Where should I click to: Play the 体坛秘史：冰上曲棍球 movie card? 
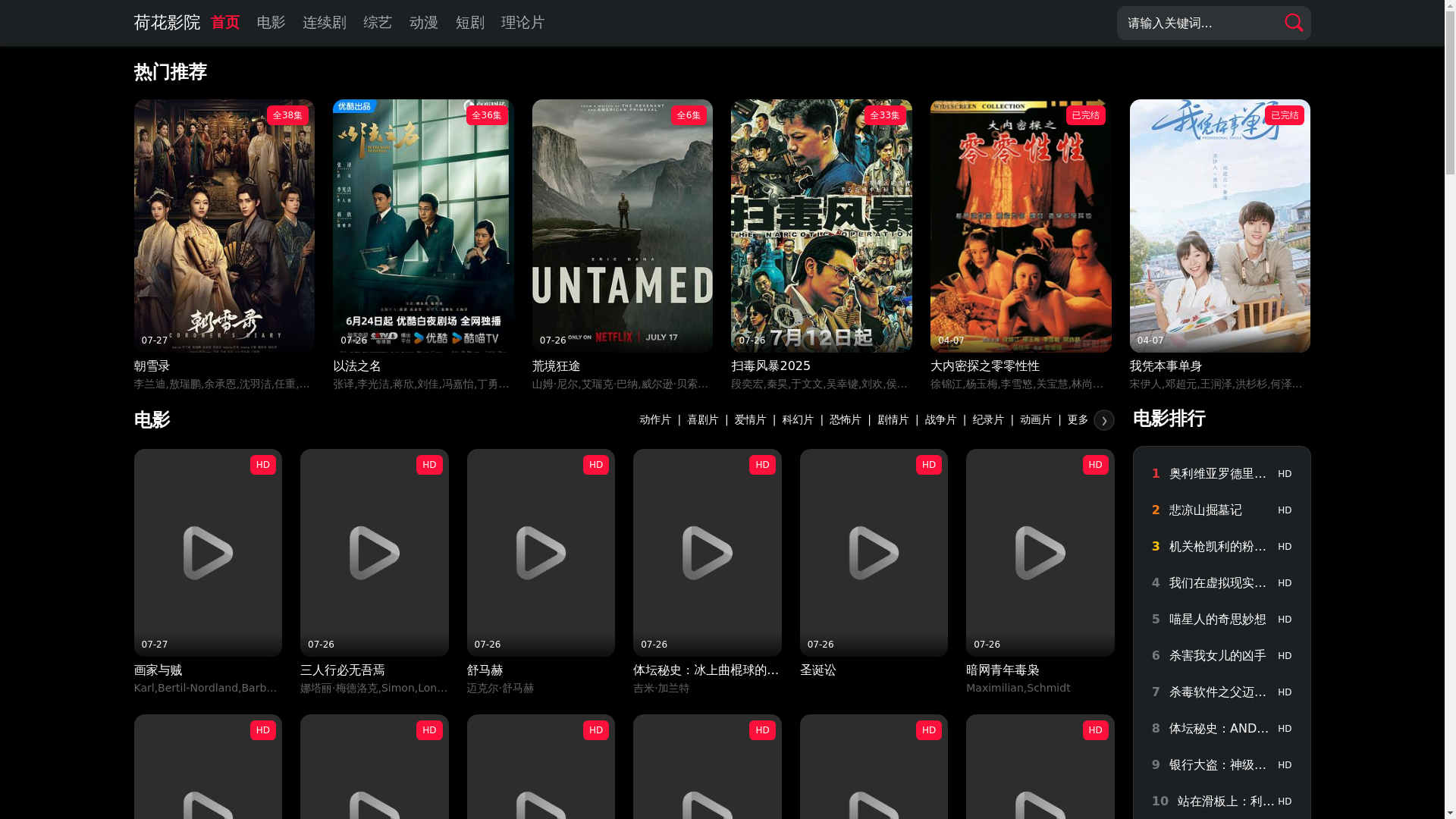708,553
